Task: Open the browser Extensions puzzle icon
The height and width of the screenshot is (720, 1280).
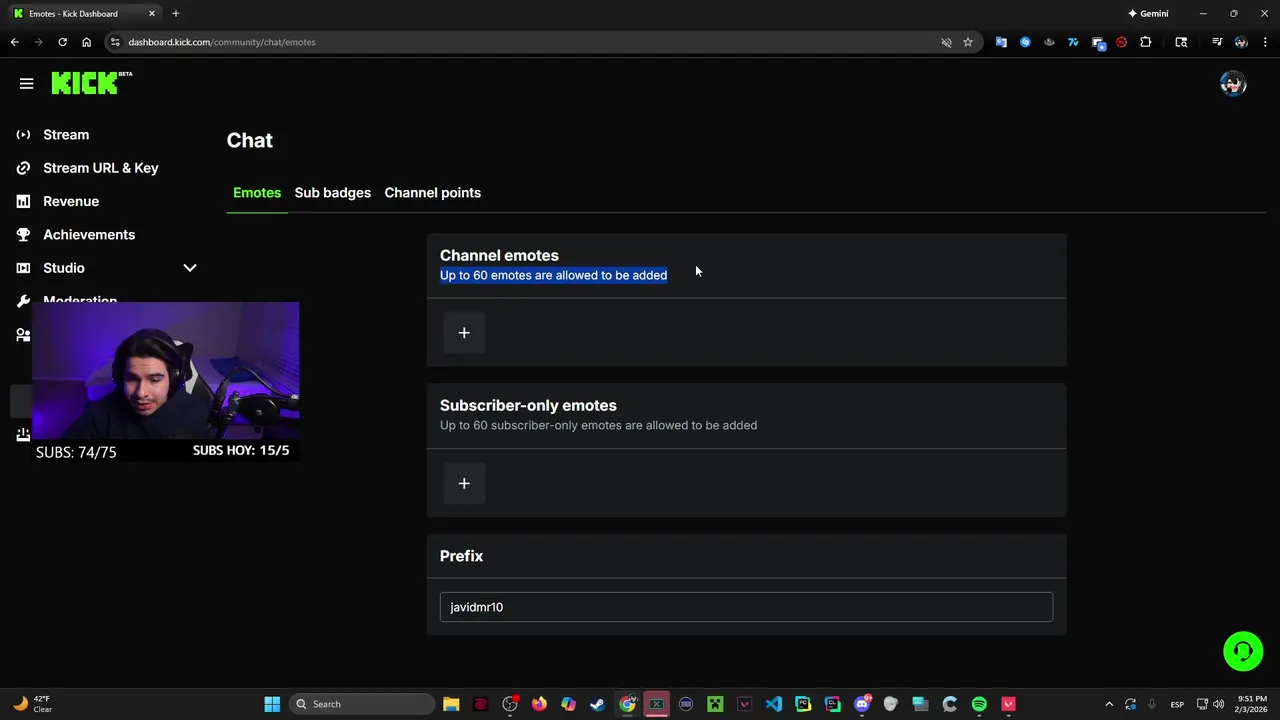Action: pos(1146,42)
